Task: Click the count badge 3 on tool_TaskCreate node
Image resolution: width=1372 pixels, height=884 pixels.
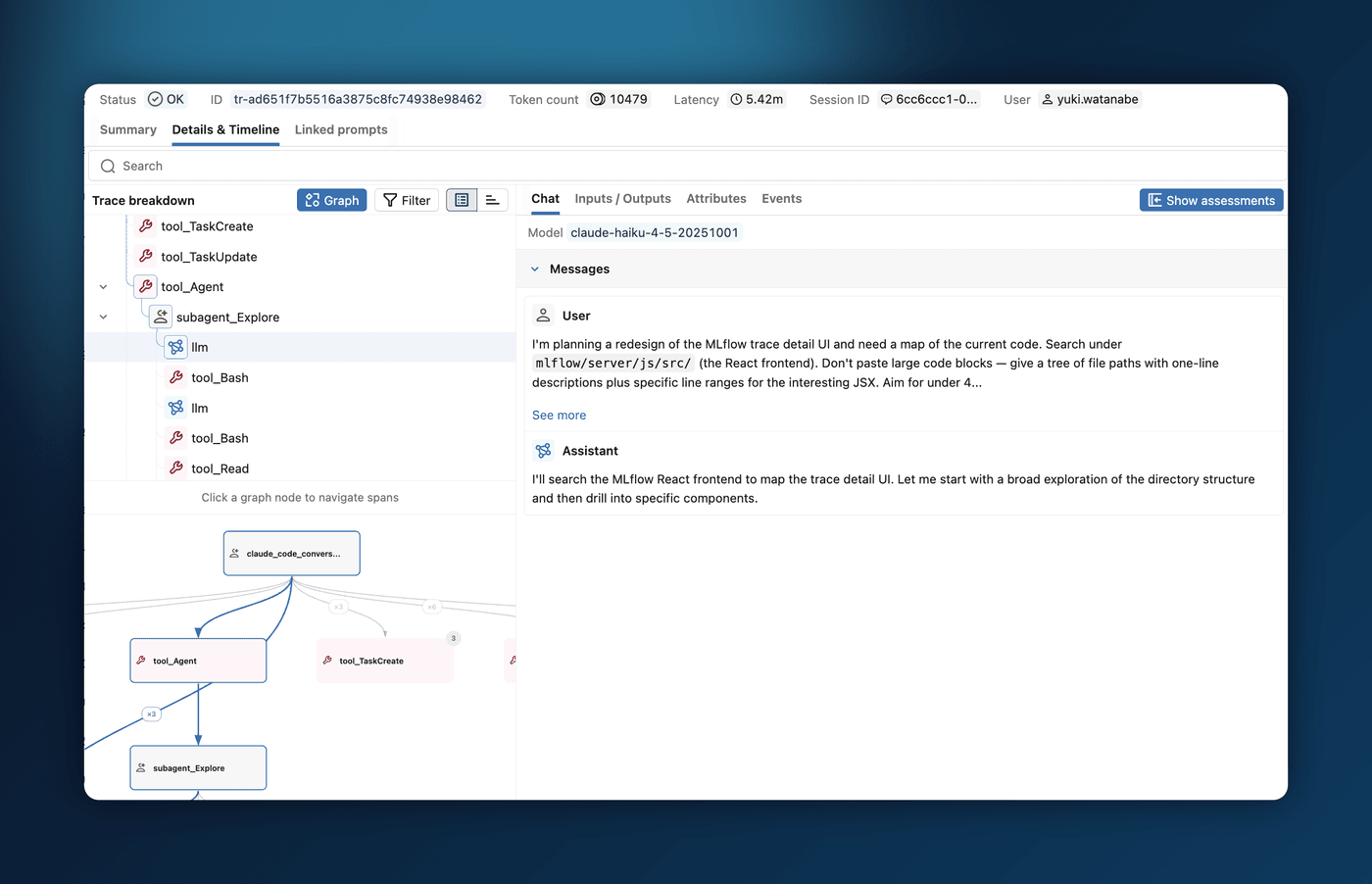Action: (453, 638)
